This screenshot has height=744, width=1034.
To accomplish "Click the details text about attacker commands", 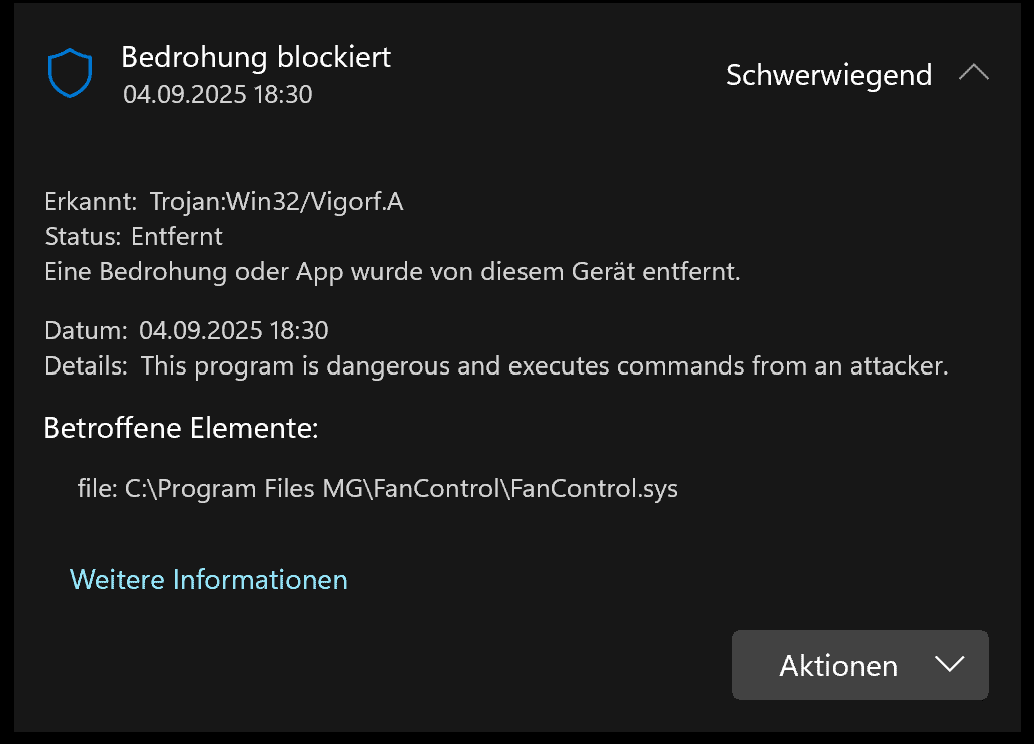I will tap(544, 365).
